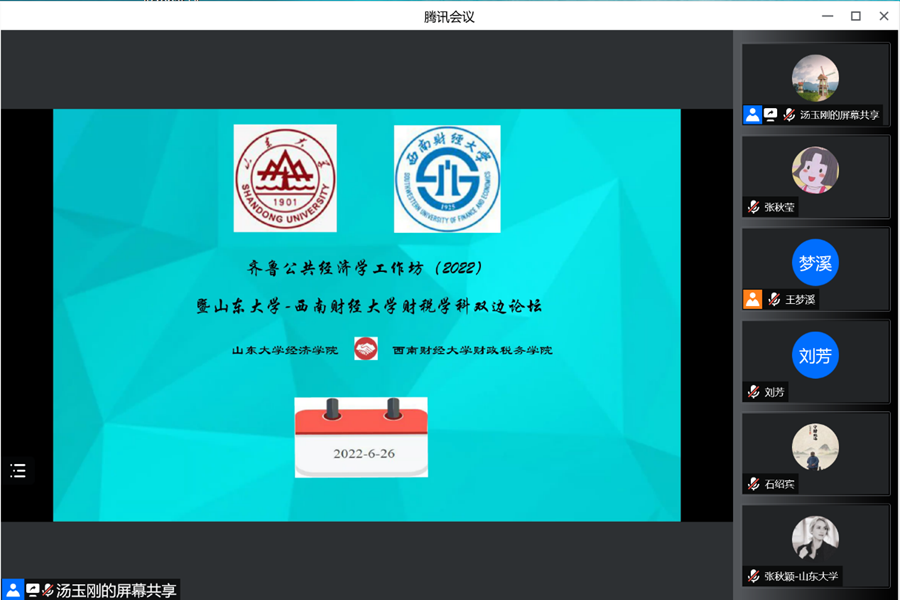900x600 pixels.
Task: Click blue host icon on 汤玉刚 participant tile
Action: click(752, 115)
